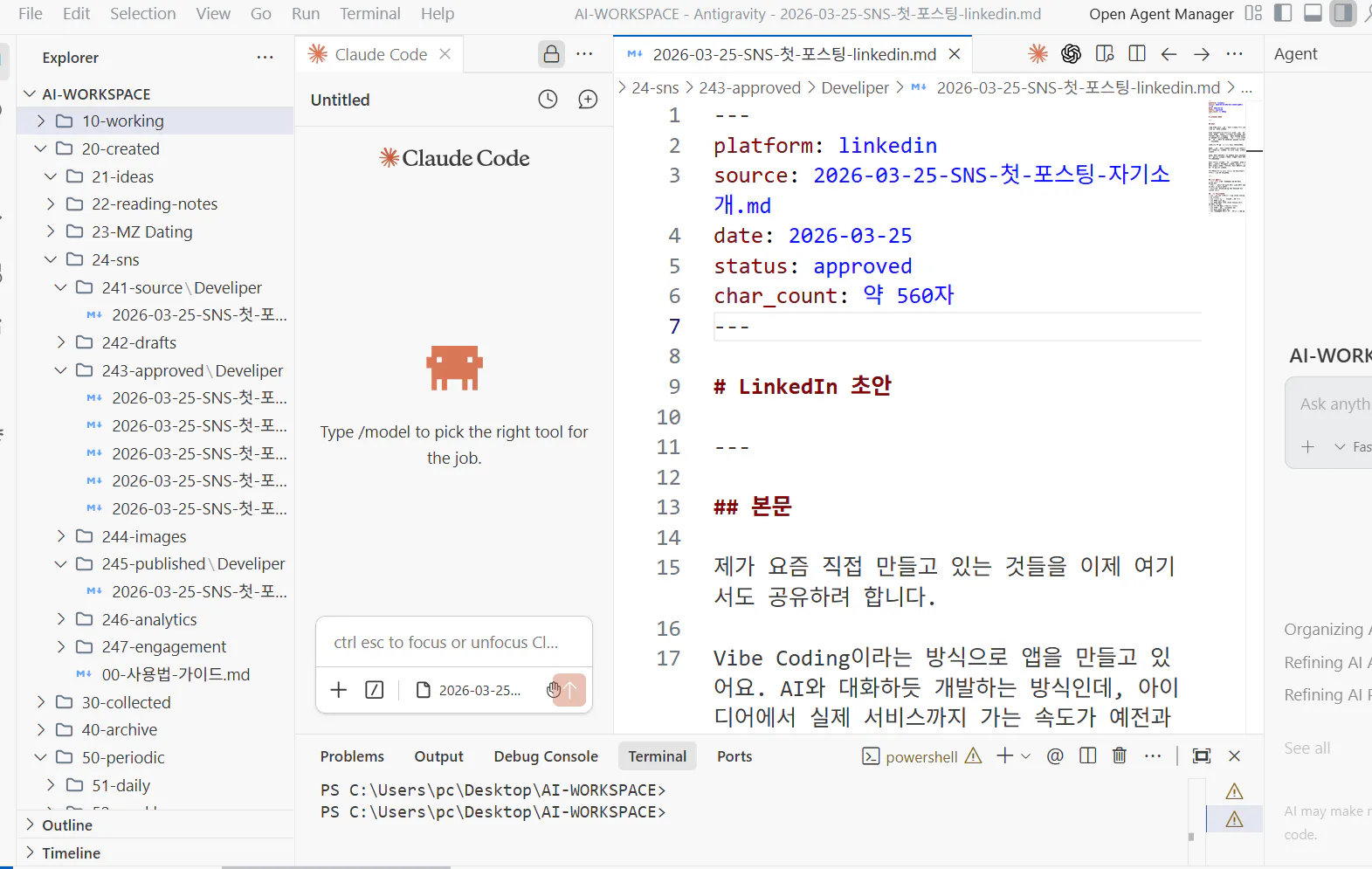Click See all in Agent panel

(x=1307, y=748)
